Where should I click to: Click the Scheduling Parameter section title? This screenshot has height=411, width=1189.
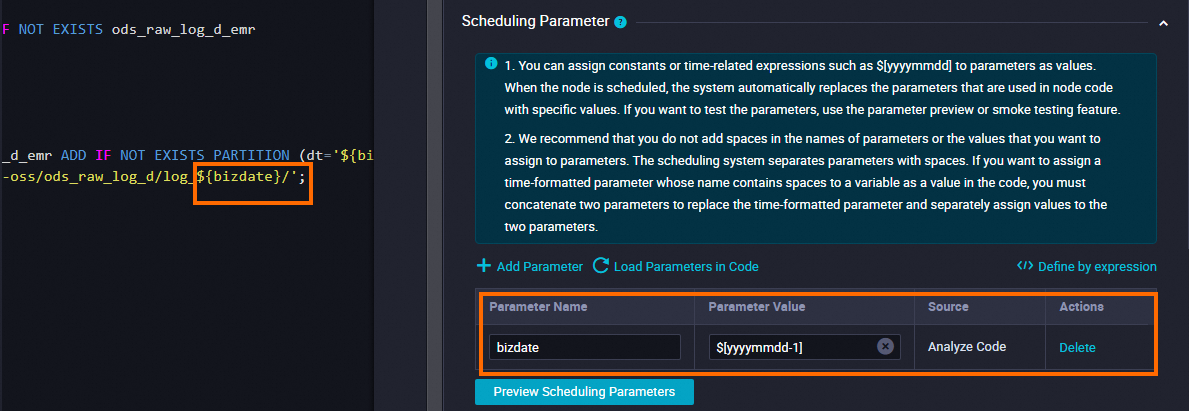pos(535,21)
